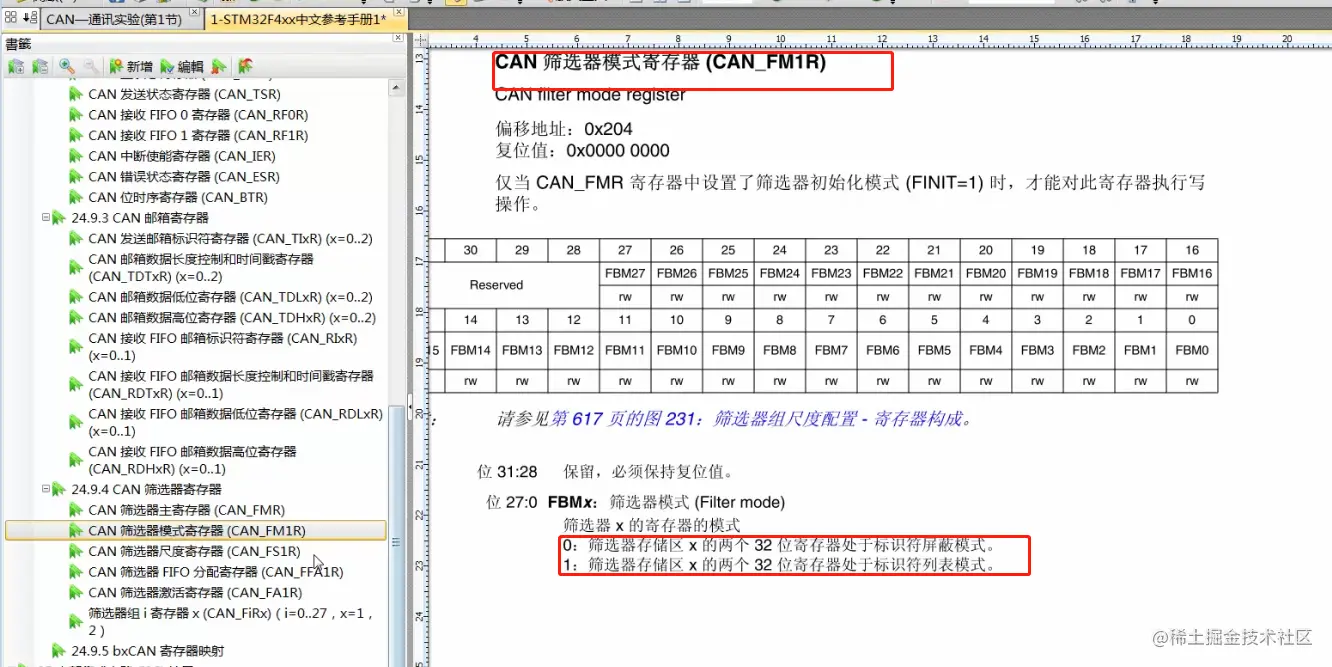Click bookmark icon of CAN_TSR entry
1332x667 pixels.
tap(76, 94)
